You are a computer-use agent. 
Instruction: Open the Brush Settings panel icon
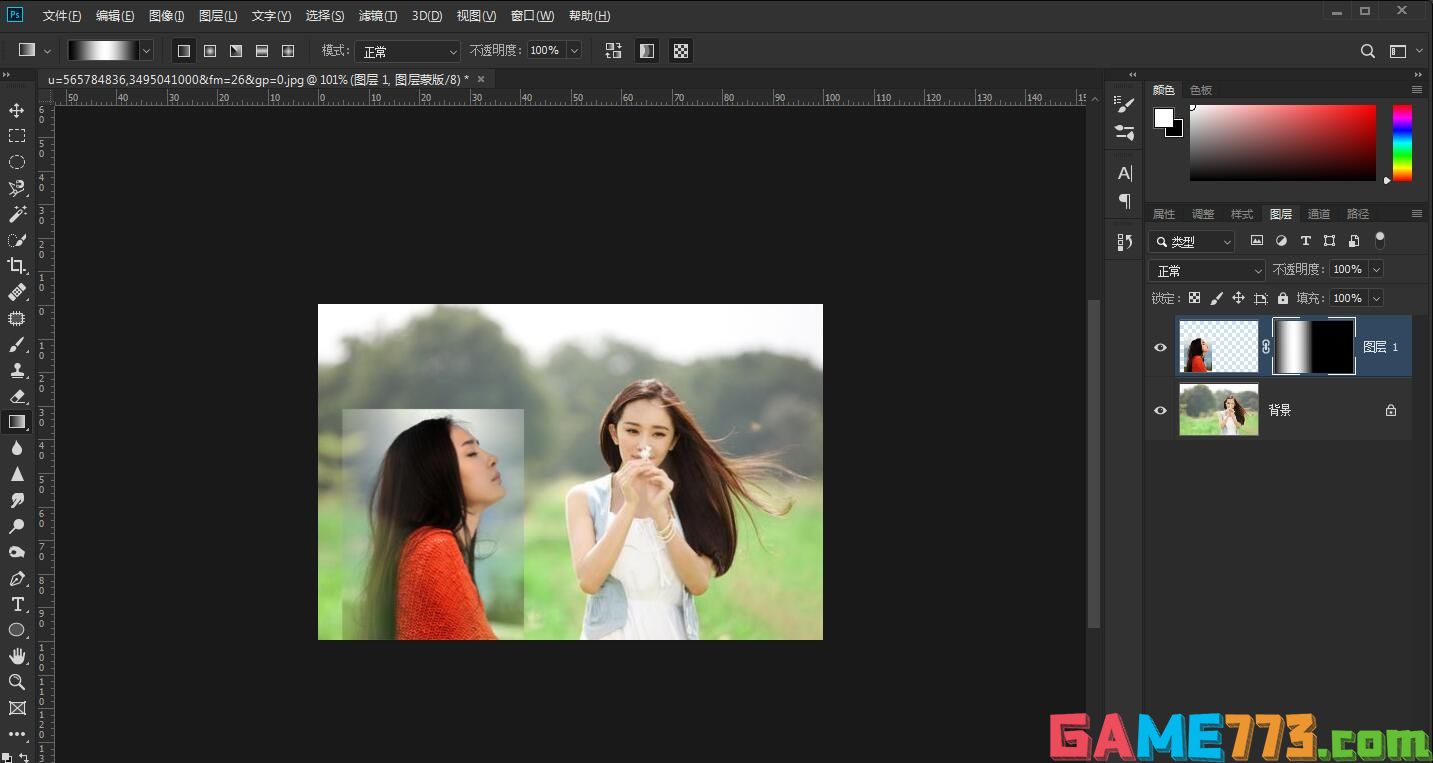(1125, 104)
